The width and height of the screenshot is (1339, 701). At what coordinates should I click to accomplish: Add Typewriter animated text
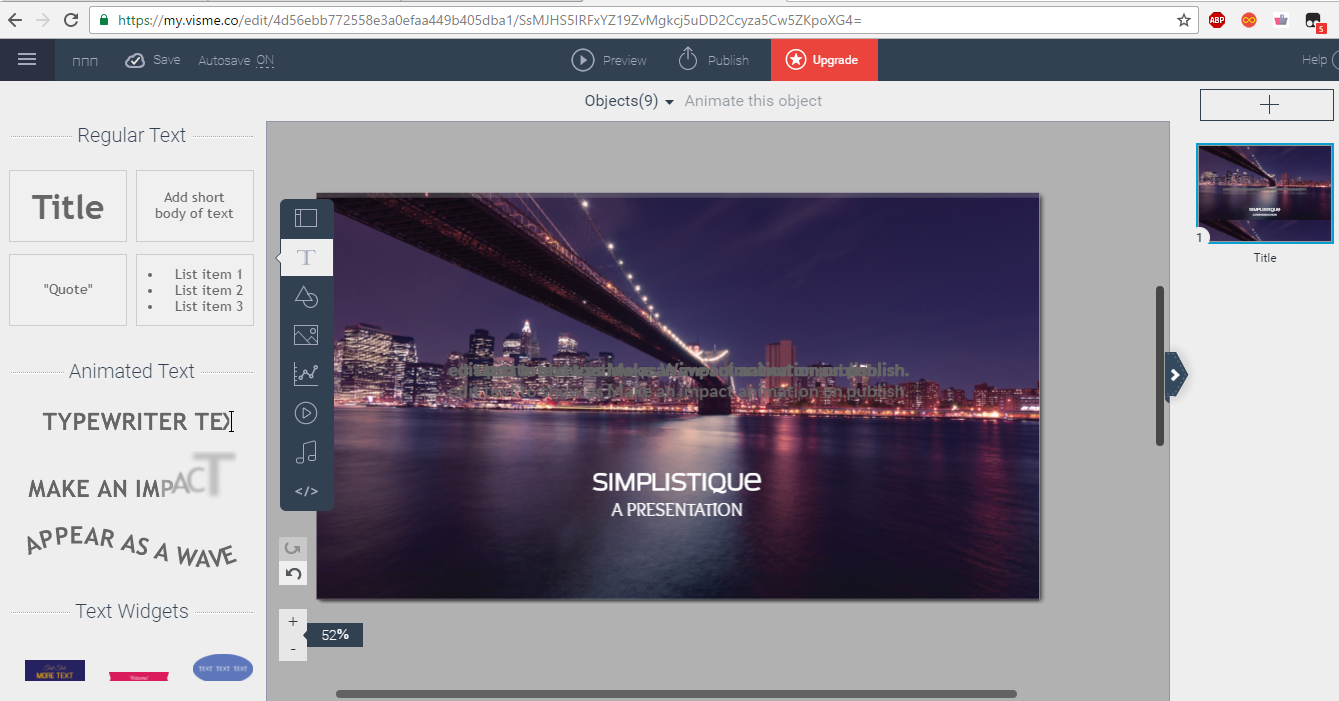137,422
